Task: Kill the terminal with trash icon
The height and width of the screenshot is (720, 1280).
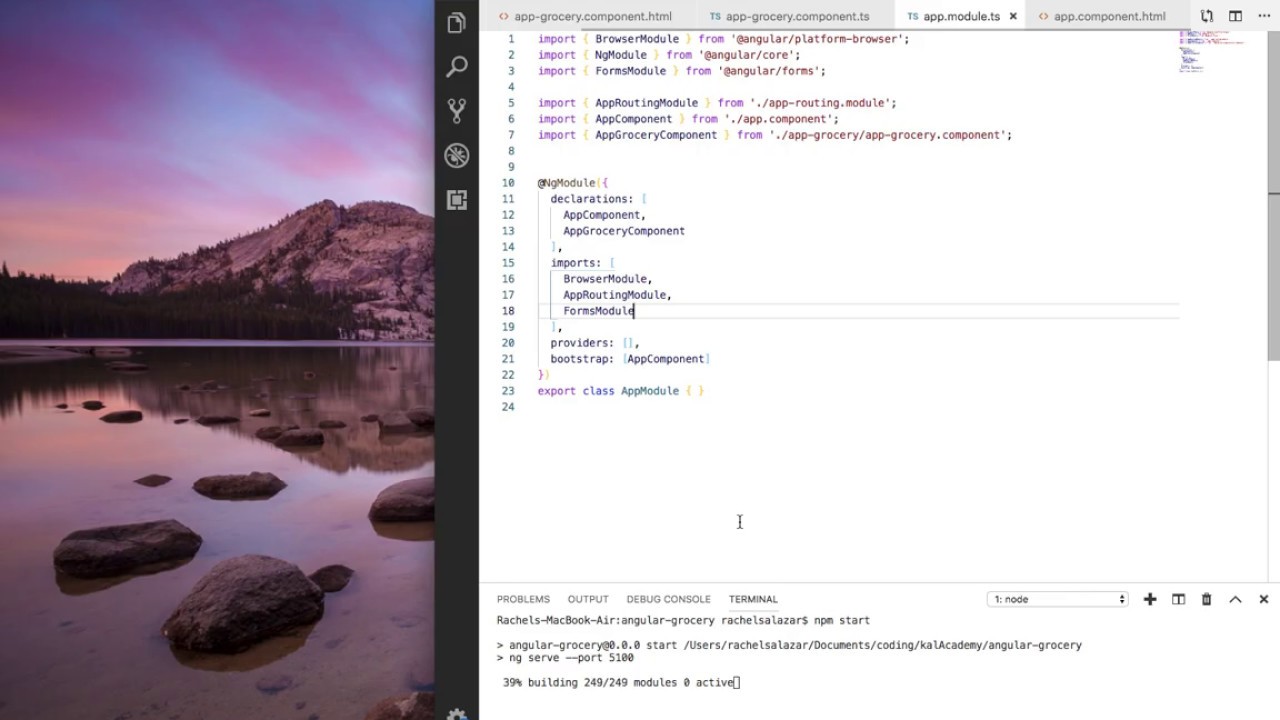Action: (1206, 599)
